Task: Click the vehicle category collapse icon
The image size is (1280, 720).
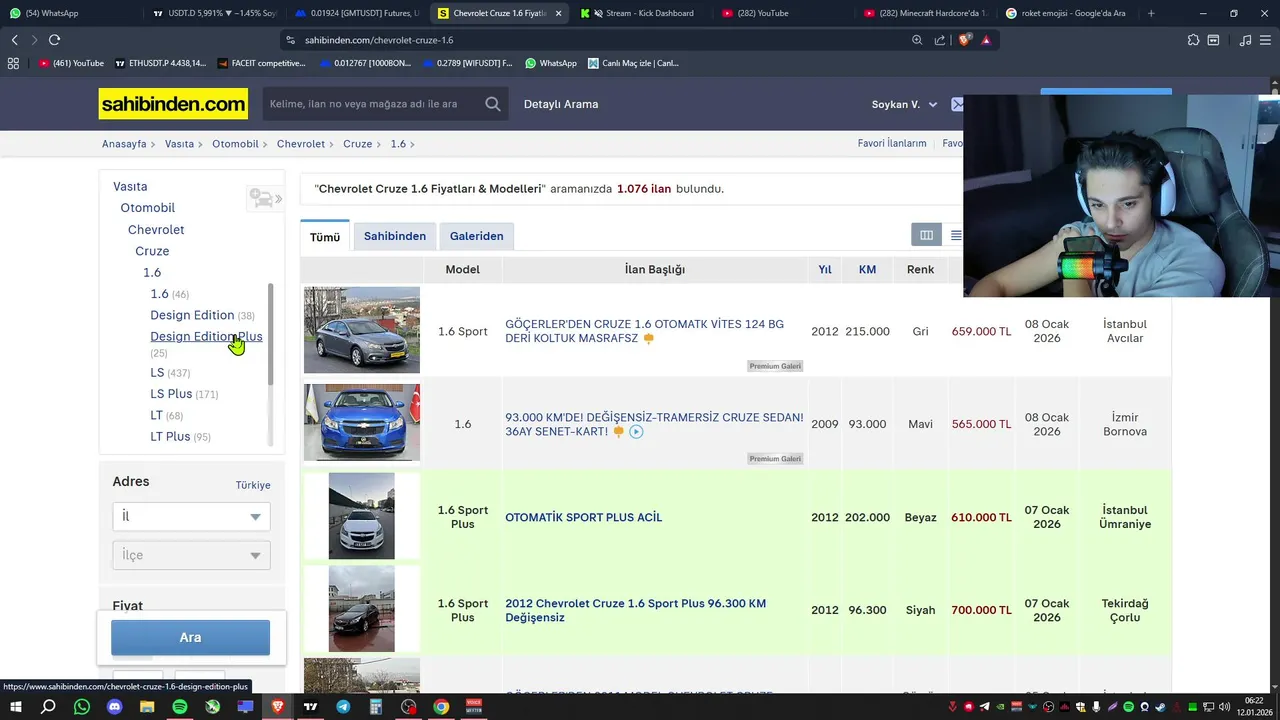Action: point(266,199)
